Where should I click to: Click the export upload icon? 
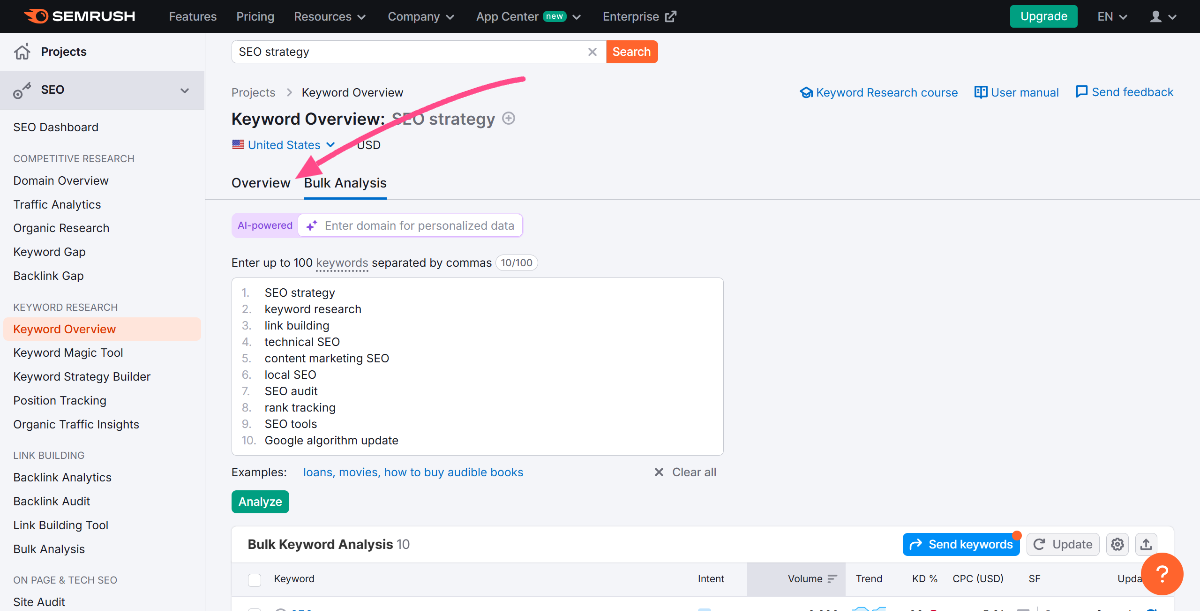[x=1146, y=544]
